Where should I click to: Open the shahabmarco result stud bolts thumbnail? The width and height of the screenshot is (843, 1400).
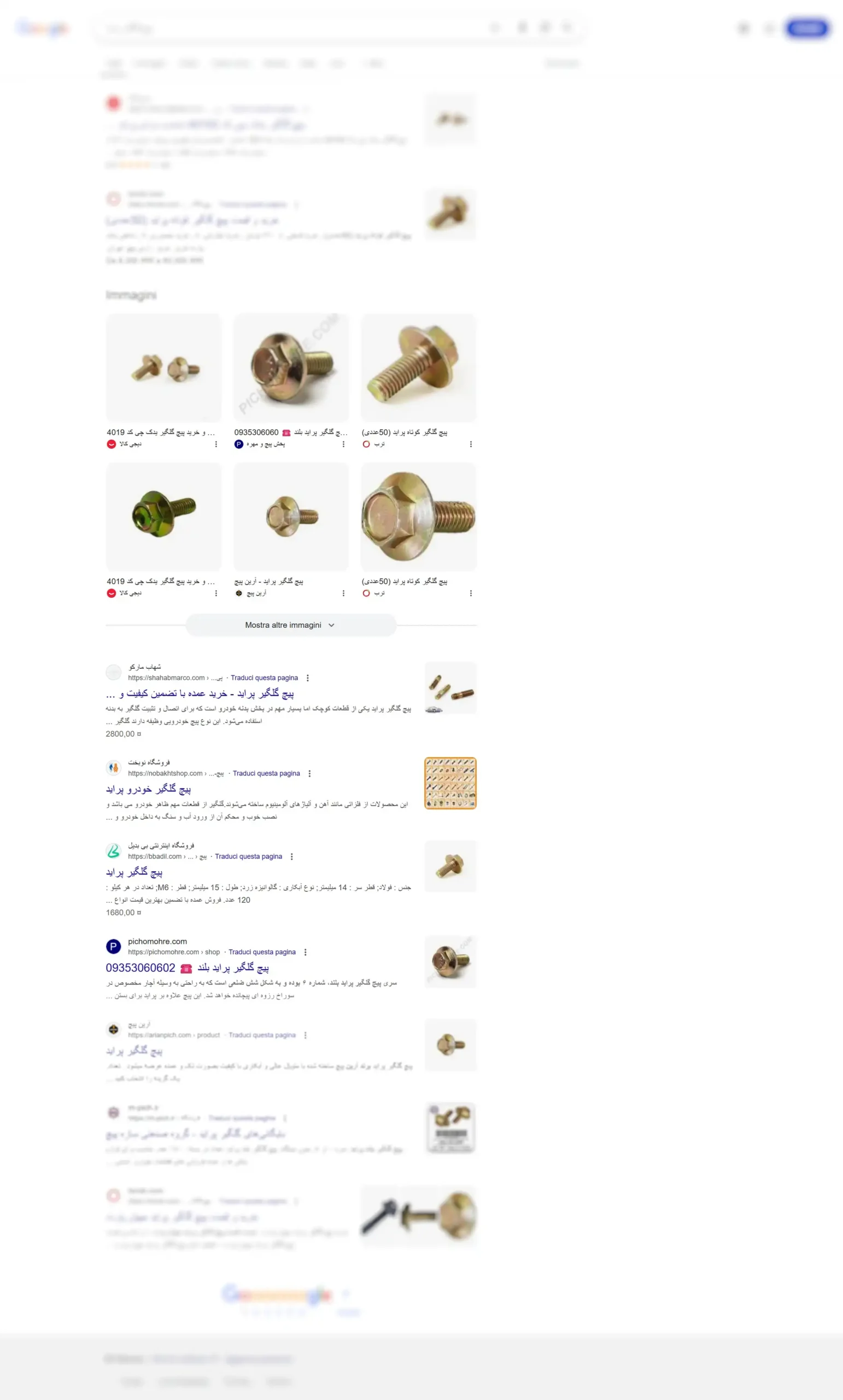tap(450, 687)
